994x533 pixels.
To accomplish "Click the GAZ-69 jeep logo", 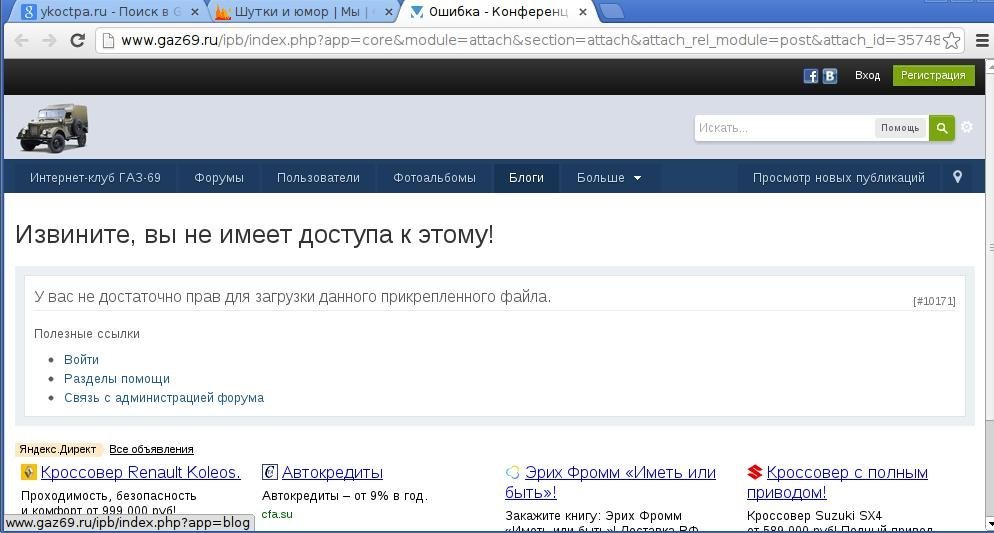I will point(52,128).
